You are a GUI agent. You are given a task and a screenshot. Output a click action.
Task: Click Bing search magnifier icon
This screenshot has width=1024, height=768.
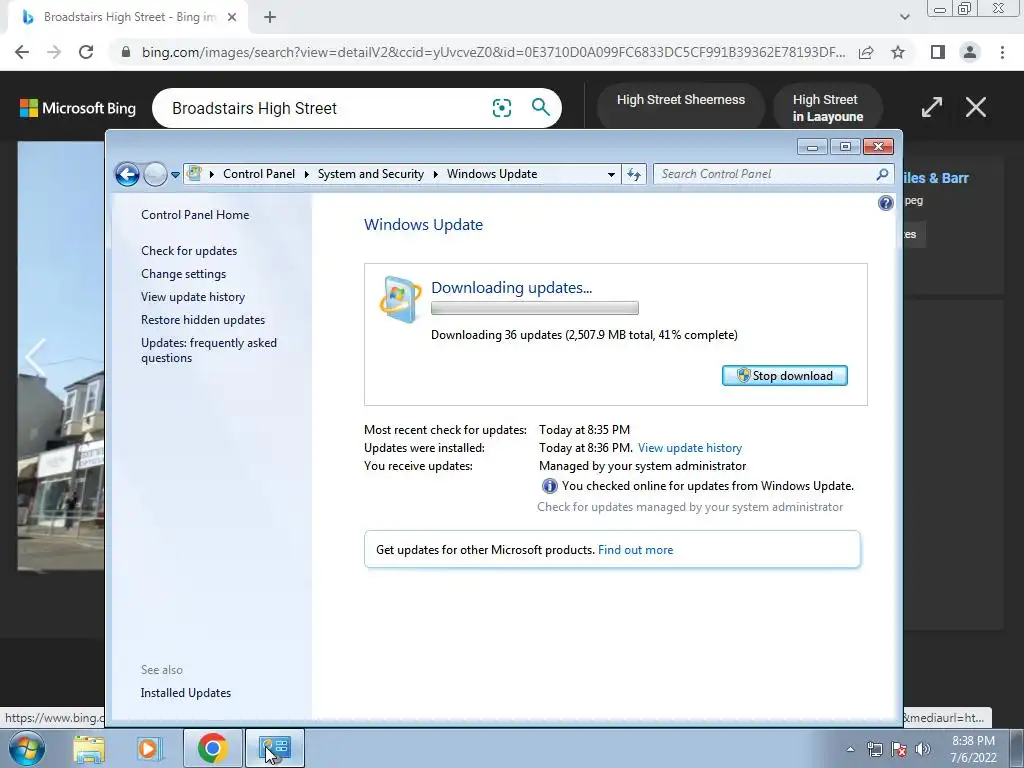click(x=541, y=106)
